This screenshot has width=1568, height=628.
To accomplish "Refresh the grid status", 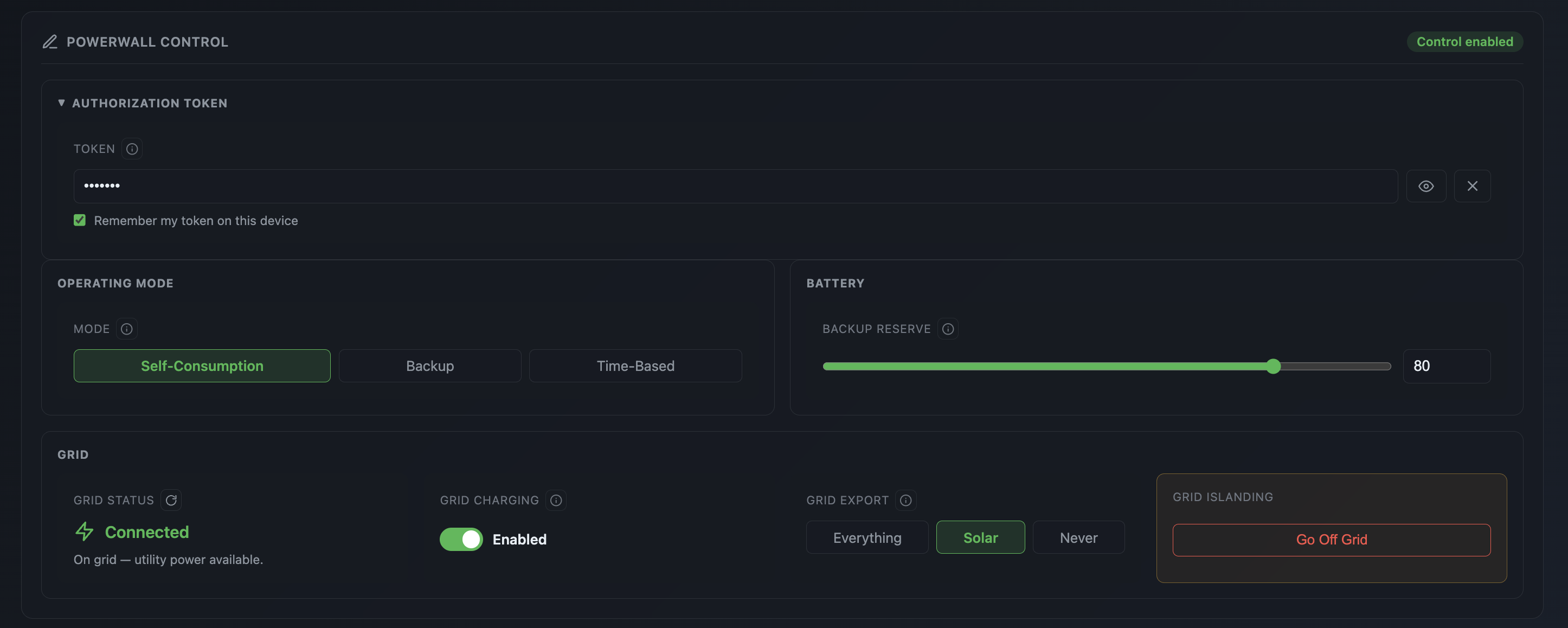I will pos(171,500).
